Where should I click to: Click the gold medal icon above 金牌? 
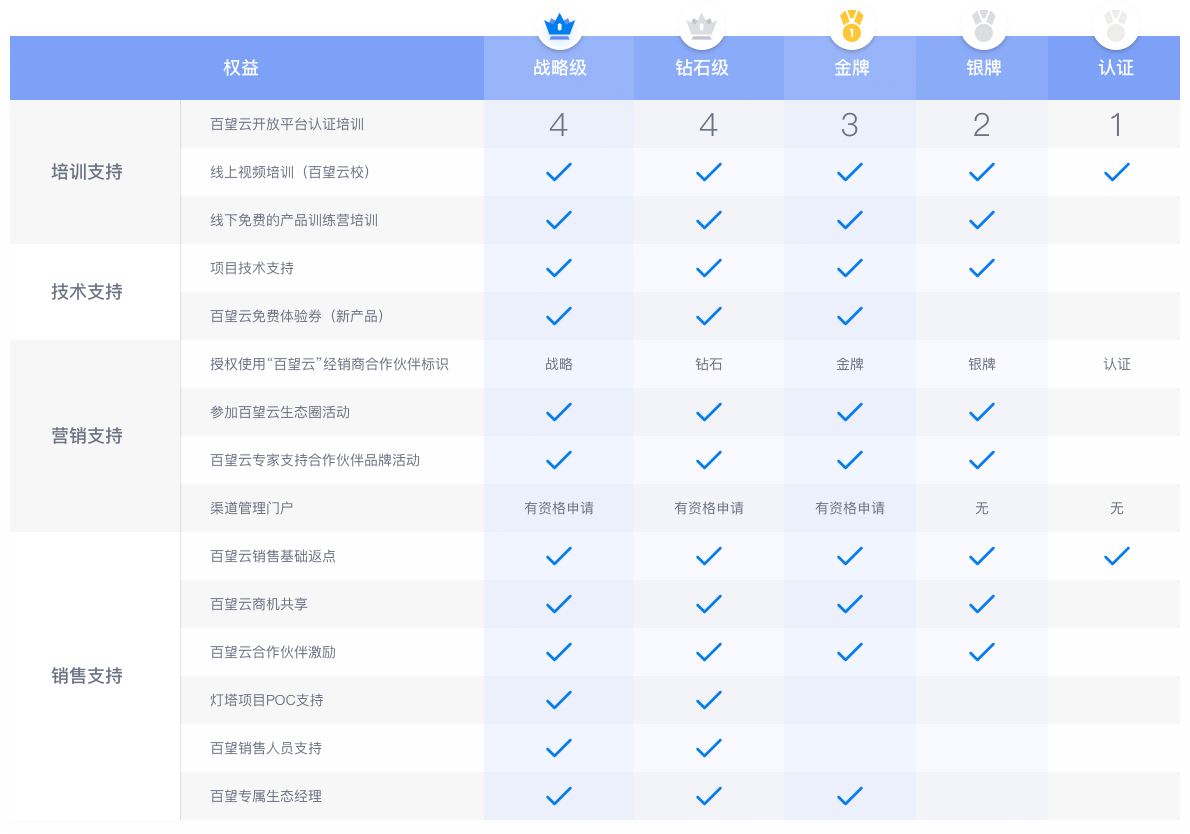pyautogui.click(x=852, y=26)
